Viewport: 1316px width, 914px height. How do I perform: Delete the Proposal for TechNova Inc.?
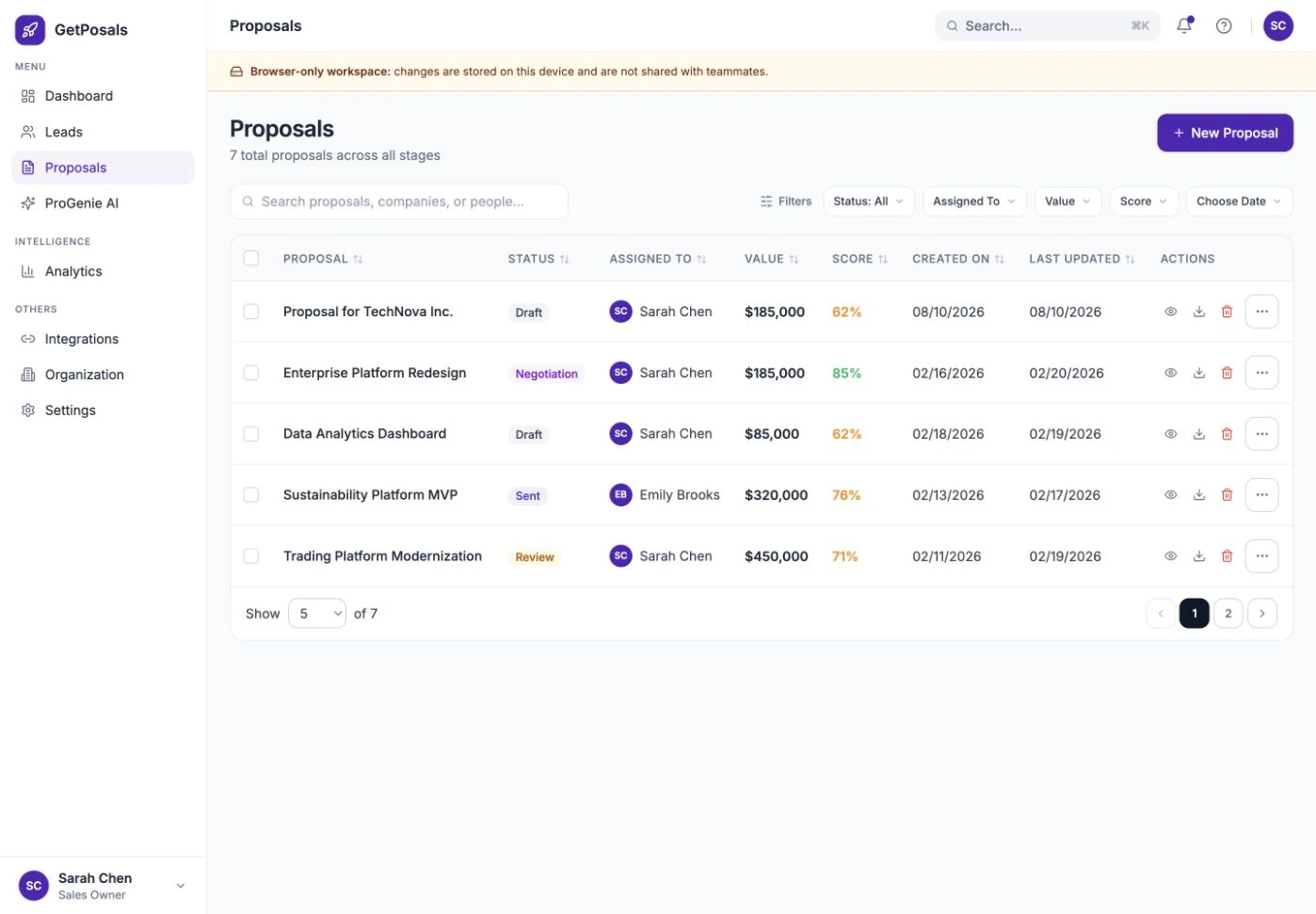click(1227, 312)
